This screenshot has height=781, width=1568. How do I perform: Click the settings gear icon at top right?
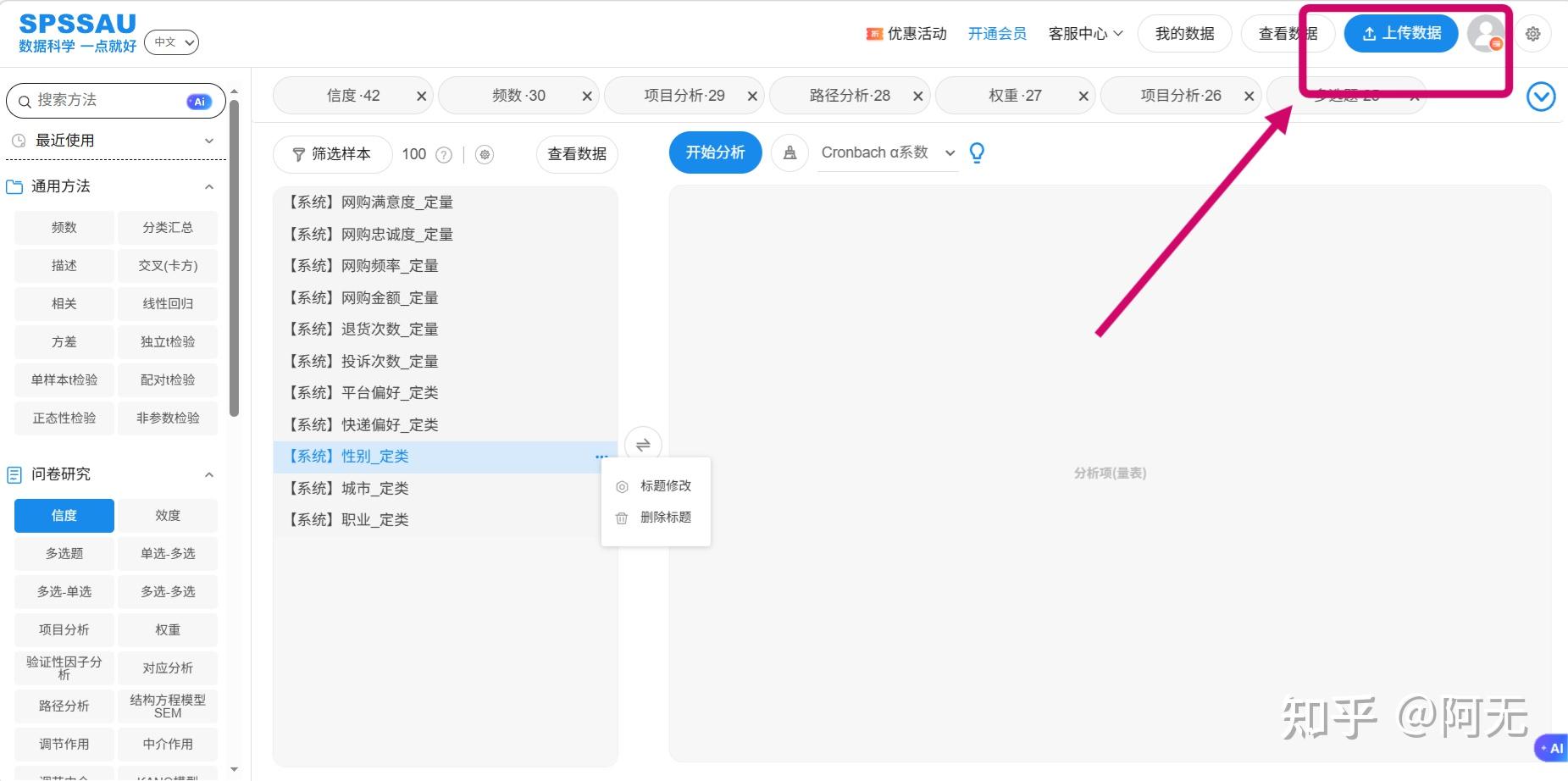tap(1532, 34)
